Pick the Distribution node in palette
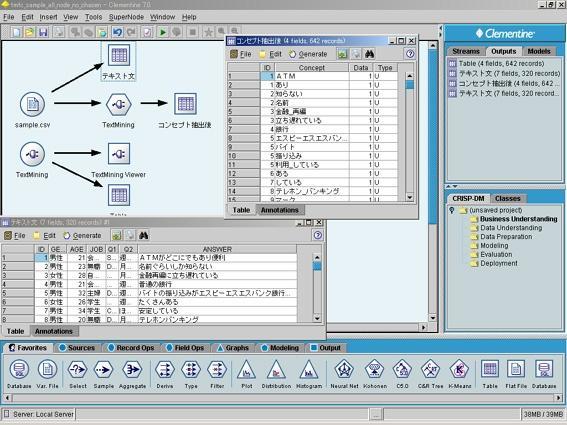The width and height of the screenshot is (567, 425). pyautogui.click(x=276, y=370)
